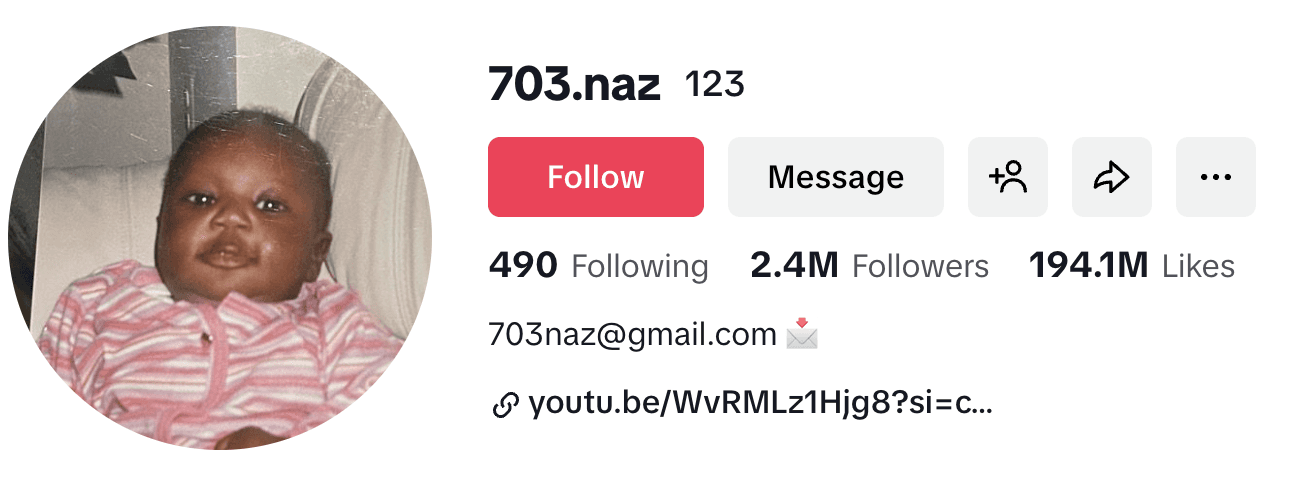The height and width of the screenshot is (482, 1290).
Task: Click the 703naz@gmail.com email text
Action: pos(633,335)
